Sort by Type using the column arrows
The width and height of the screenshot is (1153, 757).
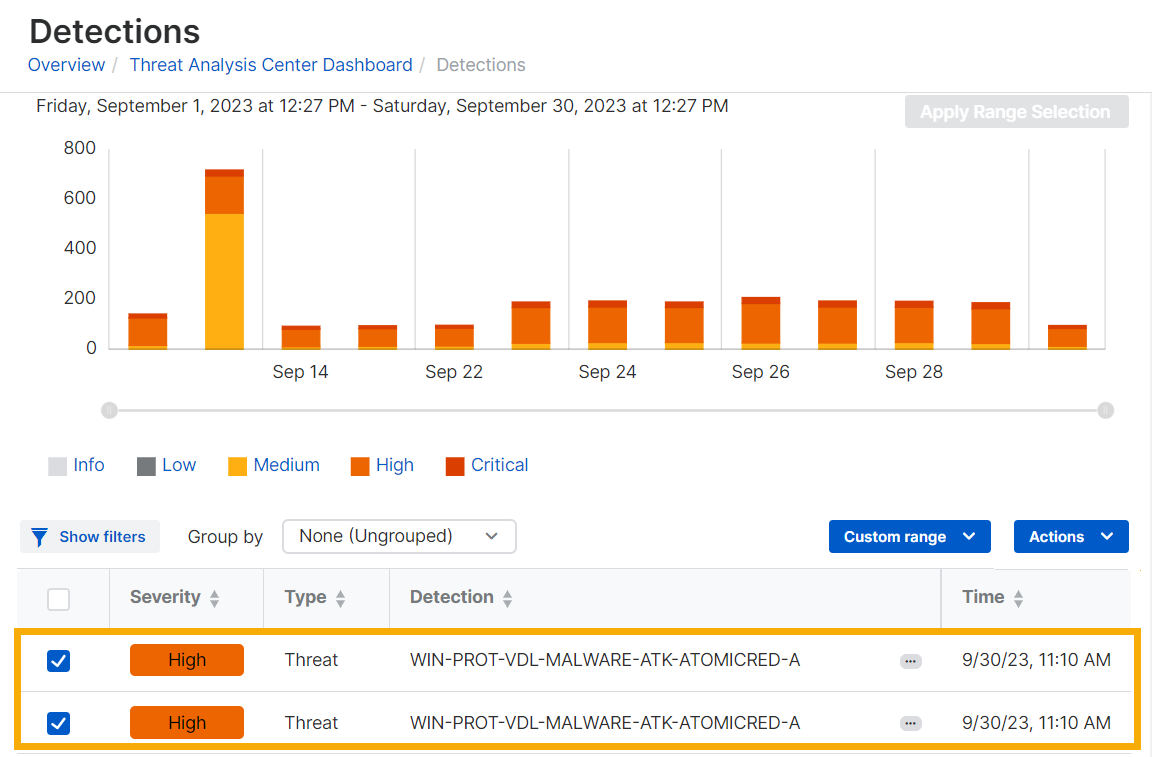coord(340,598)
